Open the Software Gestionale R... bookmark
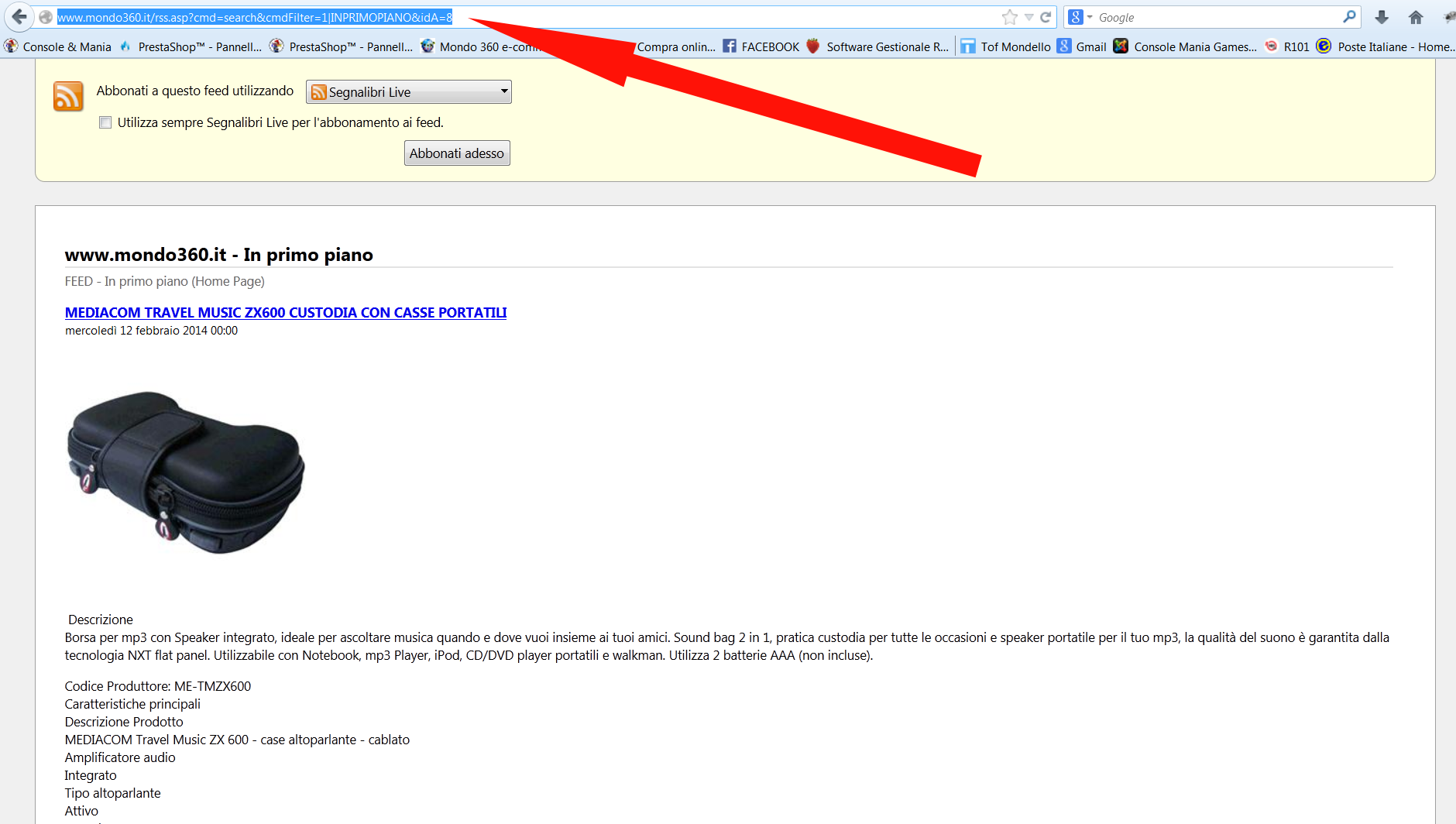Image resolution: width=1456 pixels, height=824 pixels. click(877, 46)
